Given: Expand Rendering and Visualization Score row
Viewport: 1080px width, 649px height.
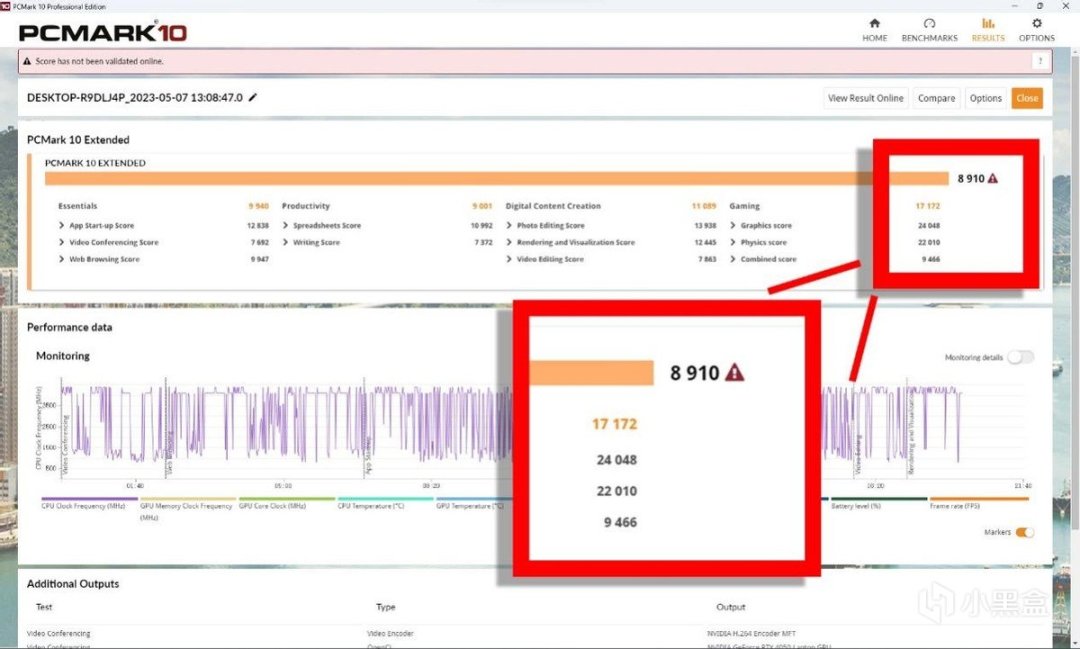Looking at the screenshot, I should coord(570,243).
